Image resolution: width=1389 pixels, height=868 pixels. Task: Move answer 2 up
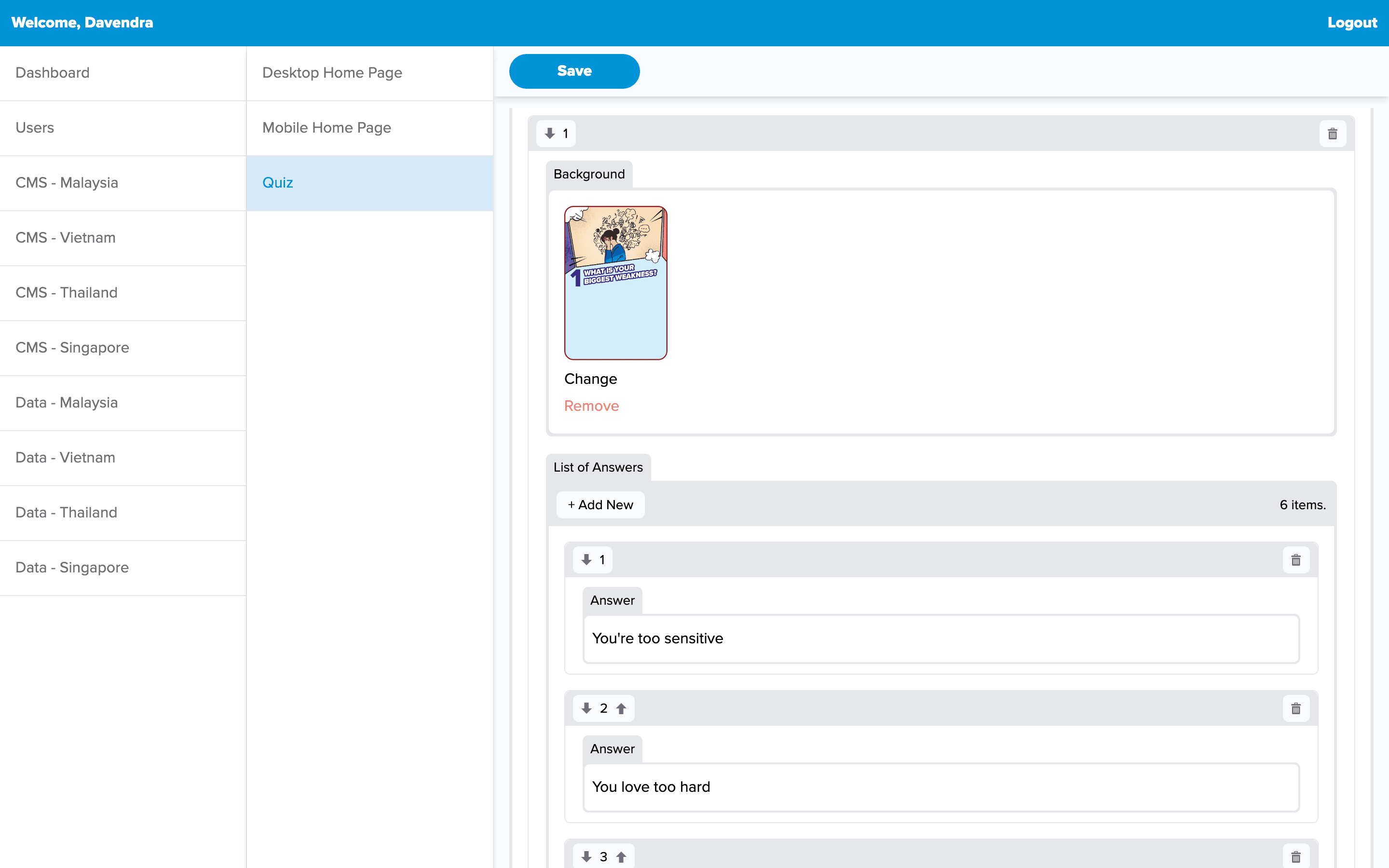pos(621,708)
